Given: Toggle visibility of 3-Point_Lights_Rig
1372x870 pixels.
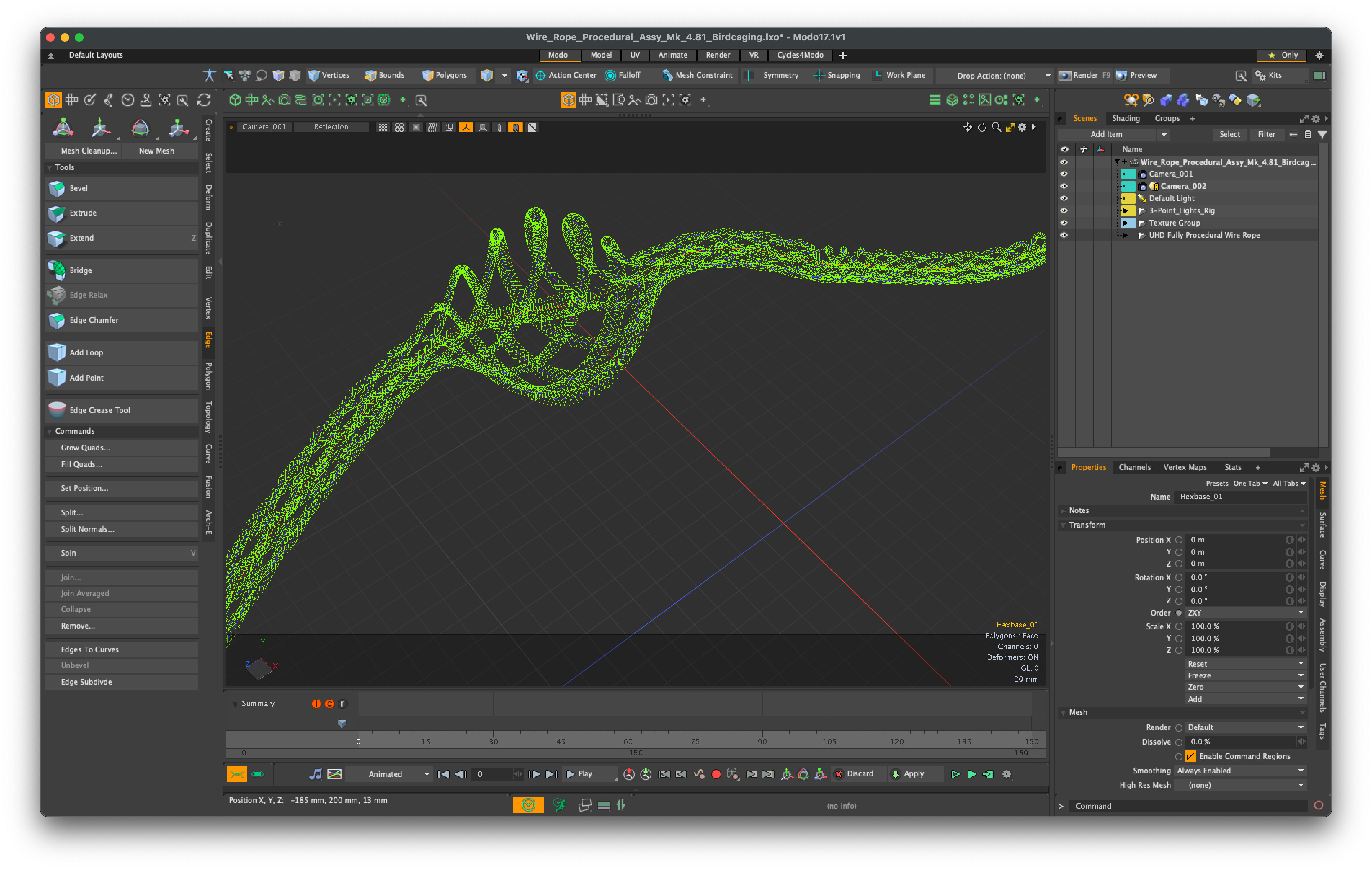Looking at the screenshot, I should point(1064,211).
